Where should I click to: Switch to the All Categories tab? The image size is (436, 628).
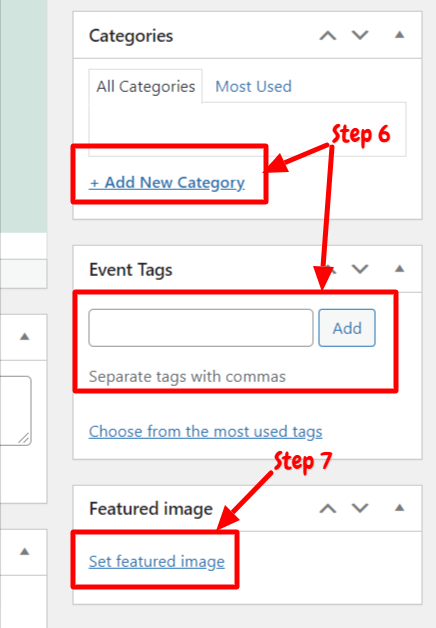pyautogui.click(x=146, y=87)
